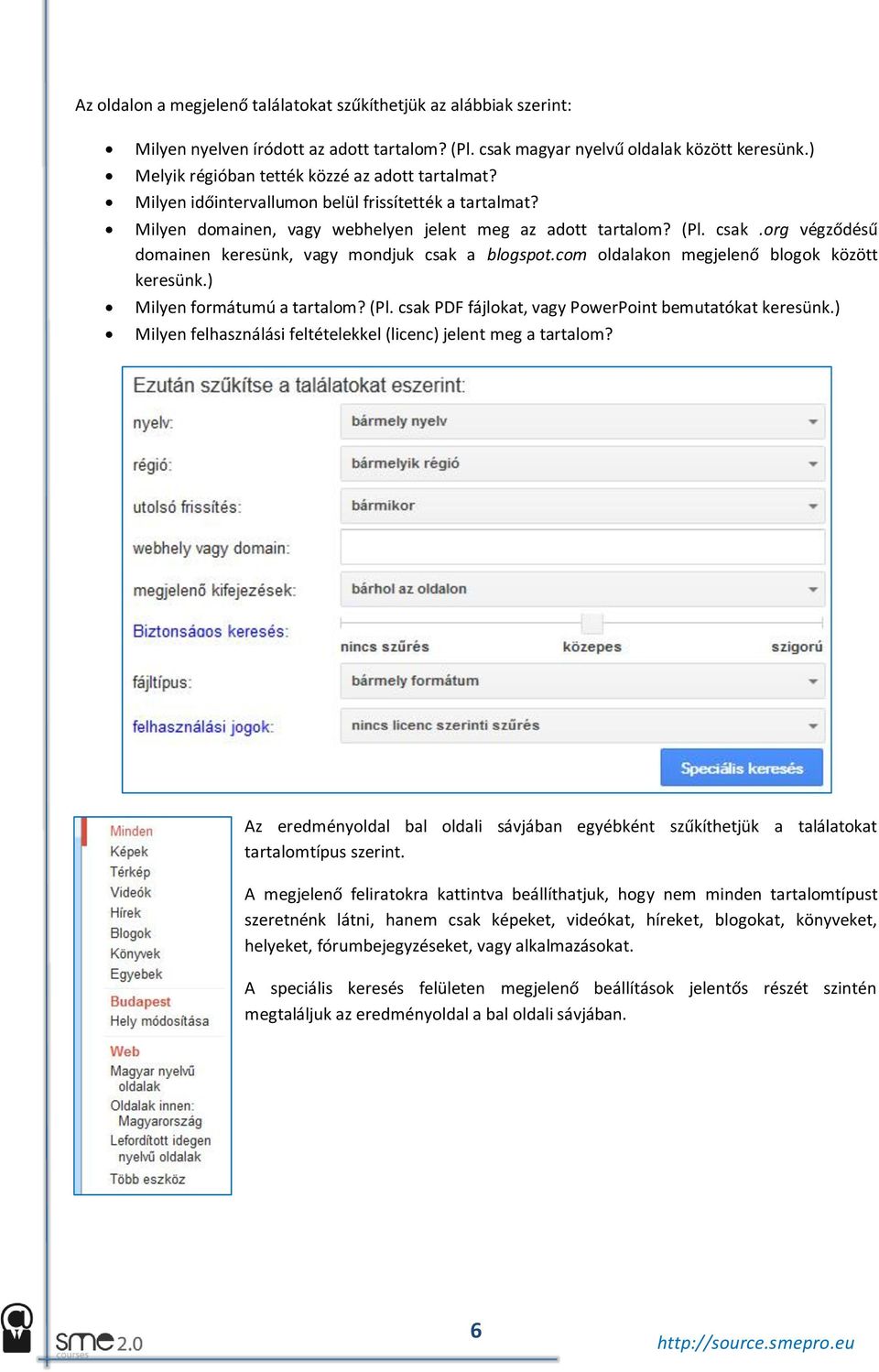Click 'Hely módosítása' under Budapest
Viewport: 879px width, 1372px height.
[x=159, y=1021]
